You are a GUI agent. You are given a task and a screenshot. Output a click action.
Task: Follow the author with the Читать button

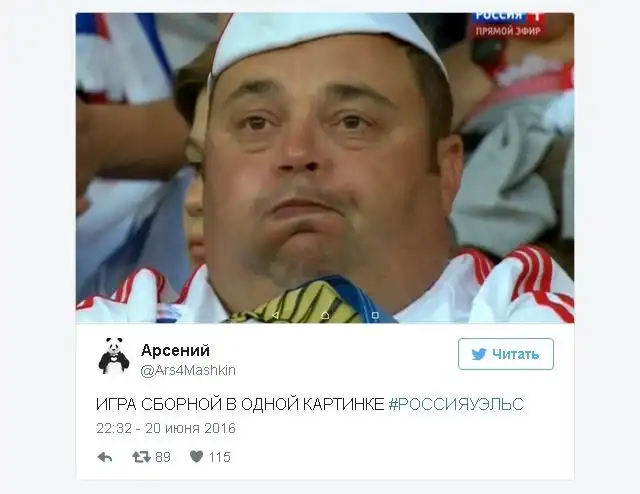(506, 354)
